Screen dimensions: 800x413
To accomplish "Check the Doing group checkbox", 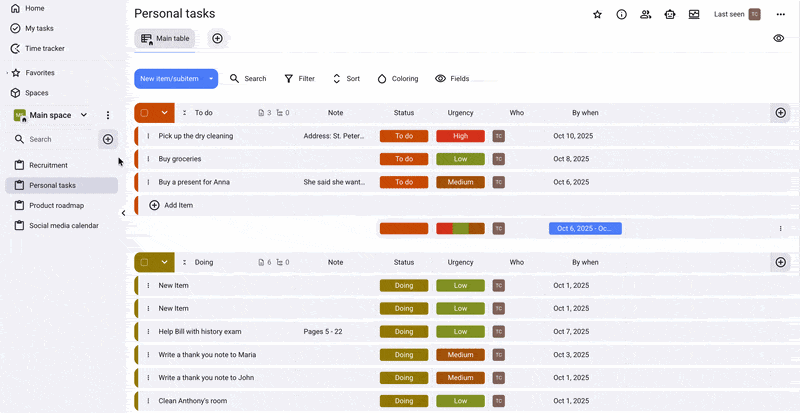I will point(144,262).
